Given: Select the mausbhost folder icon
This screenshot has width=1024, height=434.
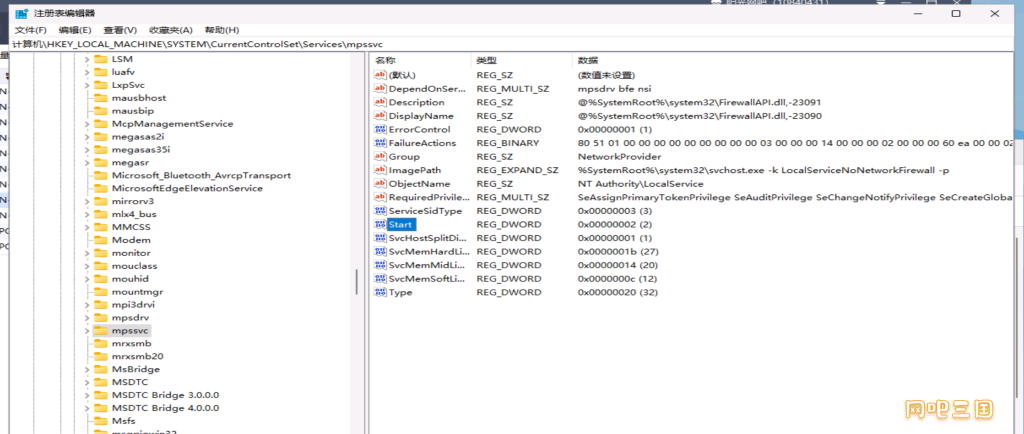Looking at the screenshot, I should (100, 98).
